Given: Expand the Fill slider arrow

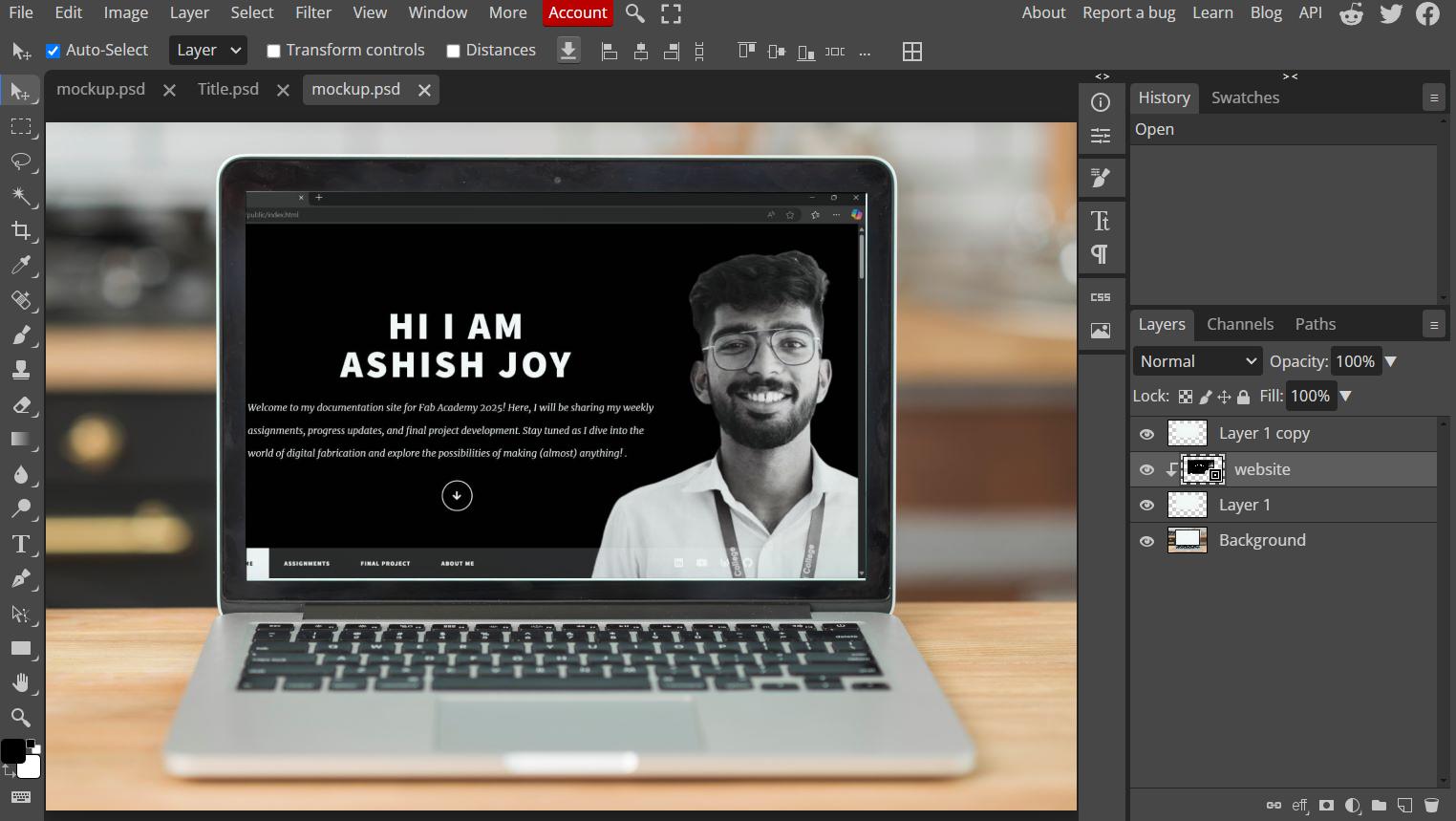Looking at the screenshot, I should pyautogui.click(x=1346, y=396).
